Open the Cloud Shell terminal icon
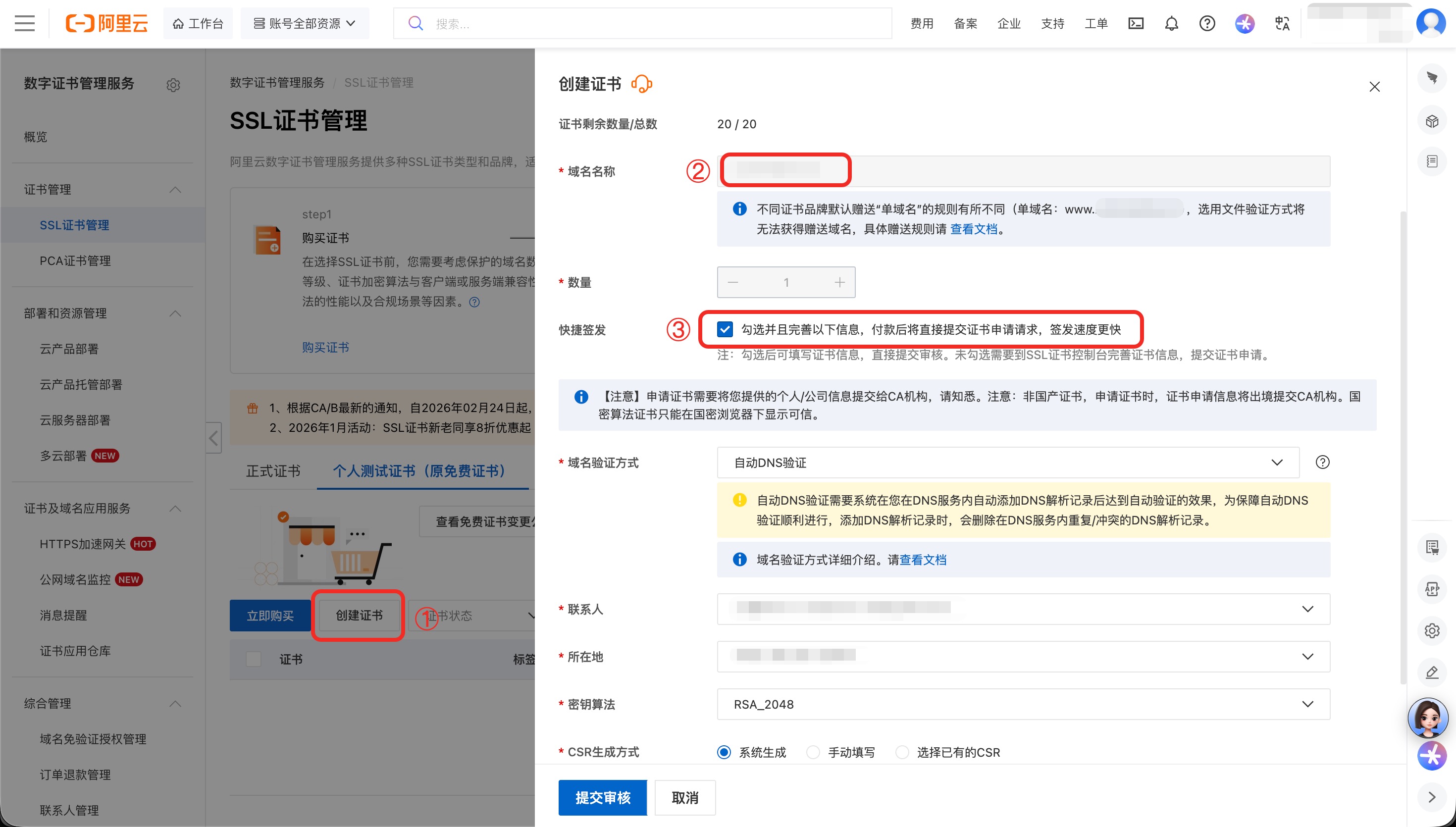 coord(1135,23)
